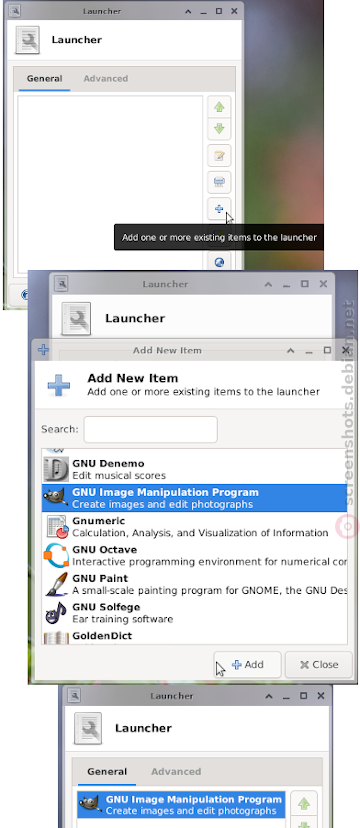Select the GNU Octave icon
The width and height of the screenshot is (360, 828).
pos(56,555)
